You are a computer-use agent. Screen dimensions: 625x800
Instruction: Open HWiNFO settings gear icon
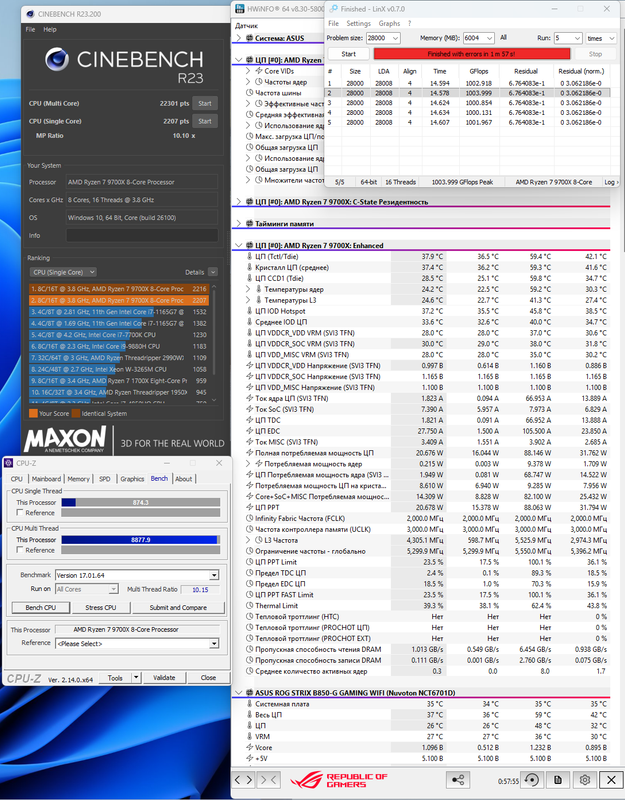pos(585,780)
